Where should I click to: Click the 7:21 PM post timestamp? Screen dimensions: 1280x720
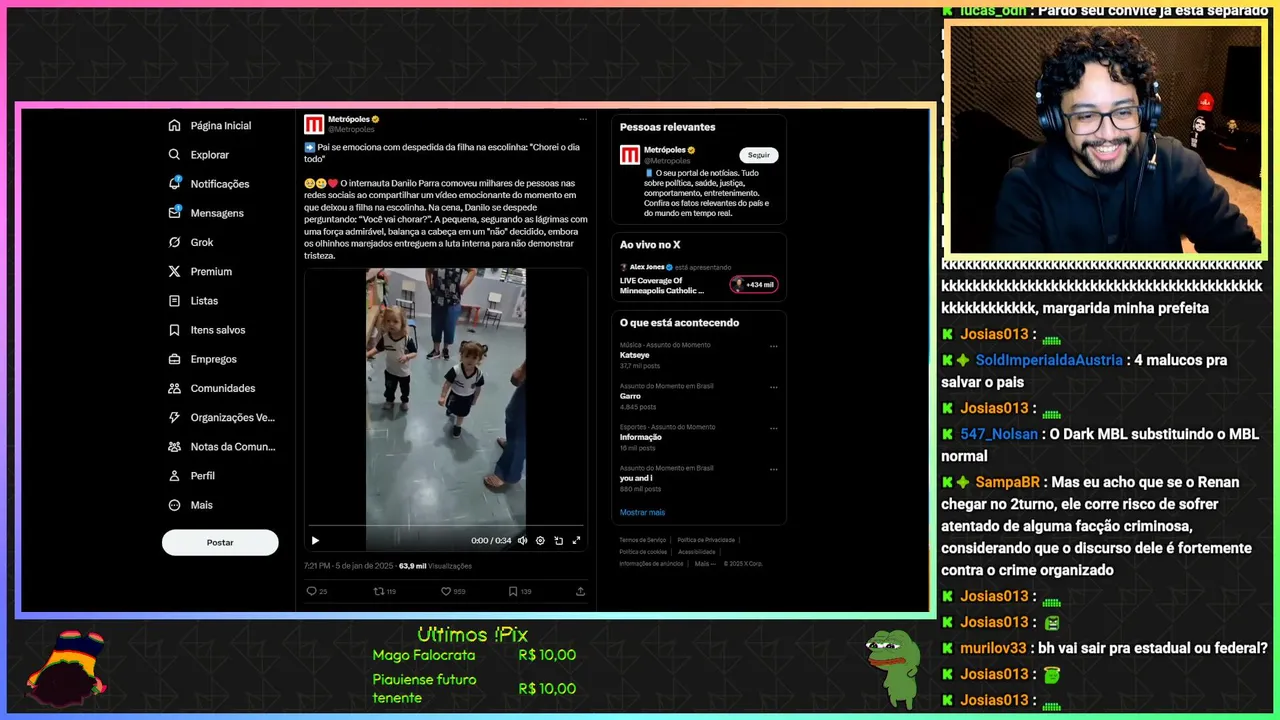tap(349, 566)
